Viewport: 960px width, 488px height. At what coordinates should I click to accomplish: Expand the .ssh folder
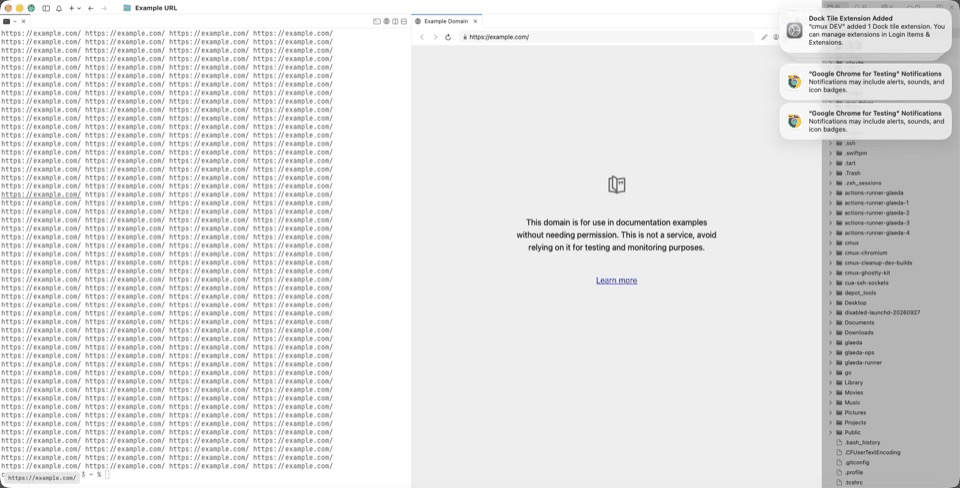(x=831, y=143)
